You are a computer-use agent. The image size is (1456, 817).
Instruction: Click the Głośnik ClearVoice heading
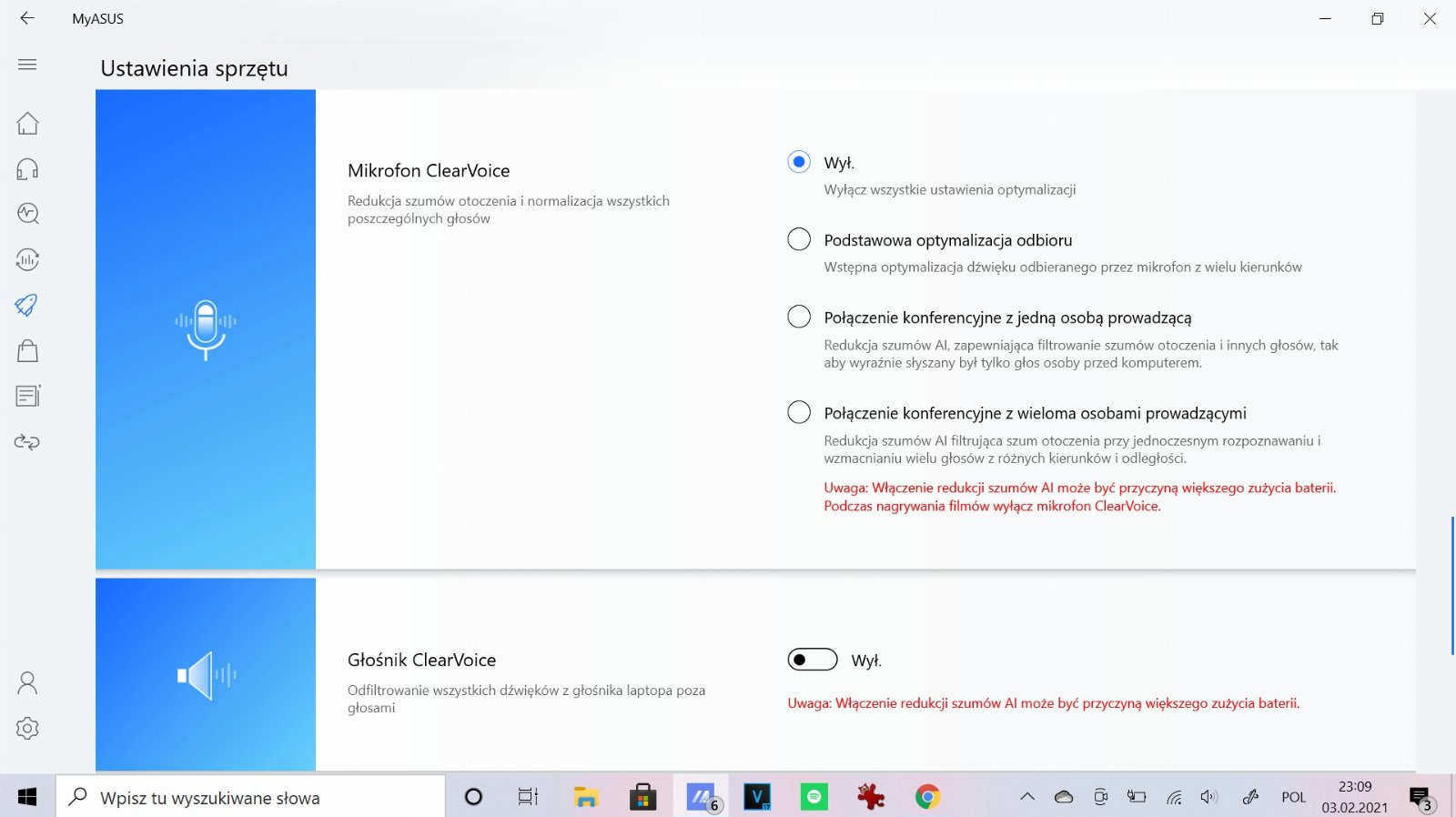coord(421,660)
